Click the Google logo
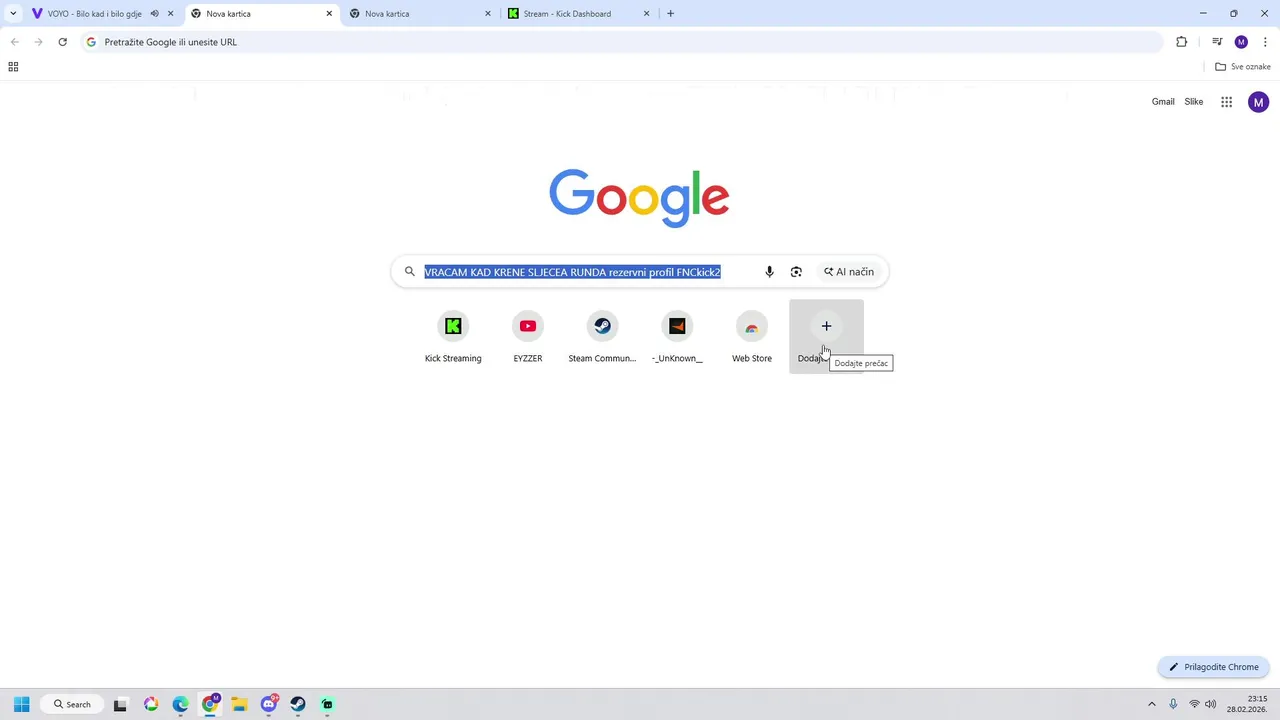1280x720 pixels. point(639,198)
